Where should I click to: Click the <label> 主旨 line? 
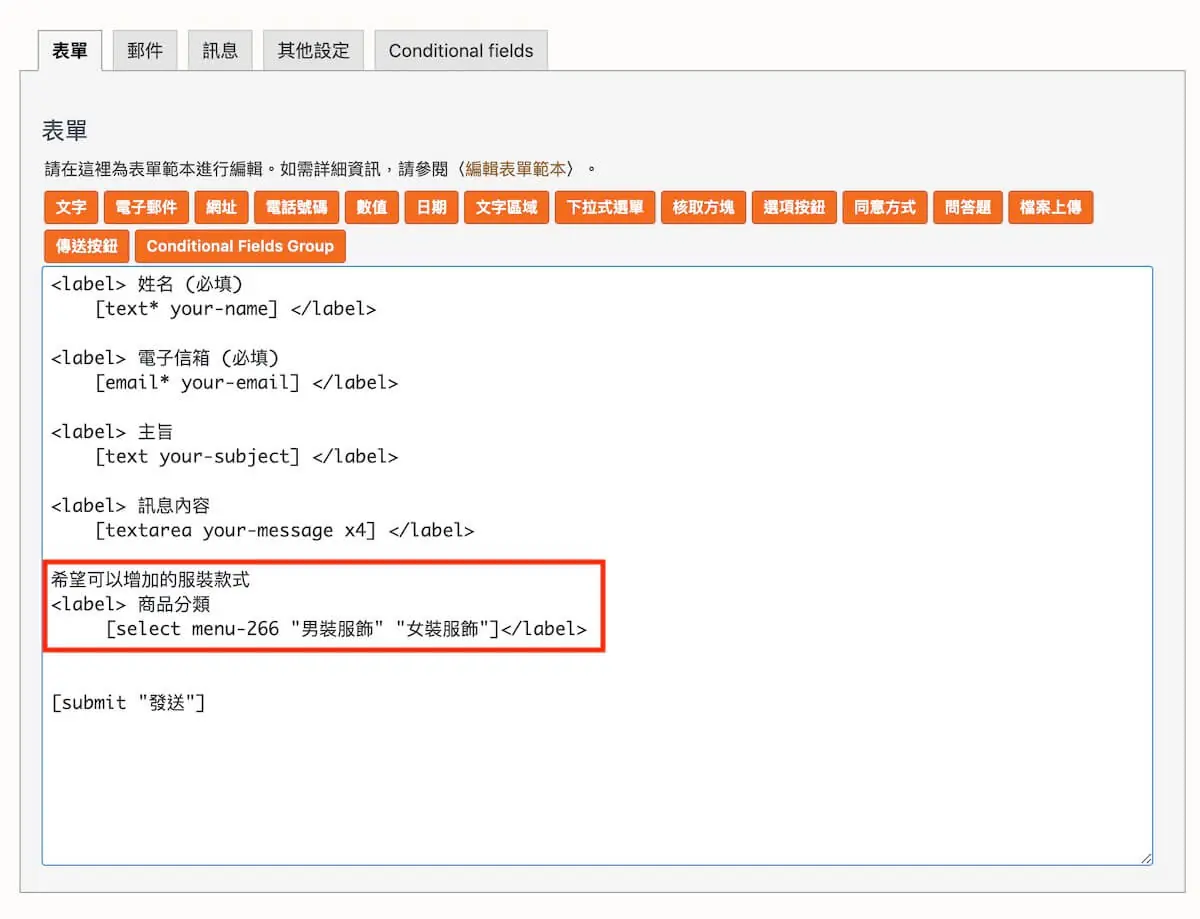click(x=112, y=432)
